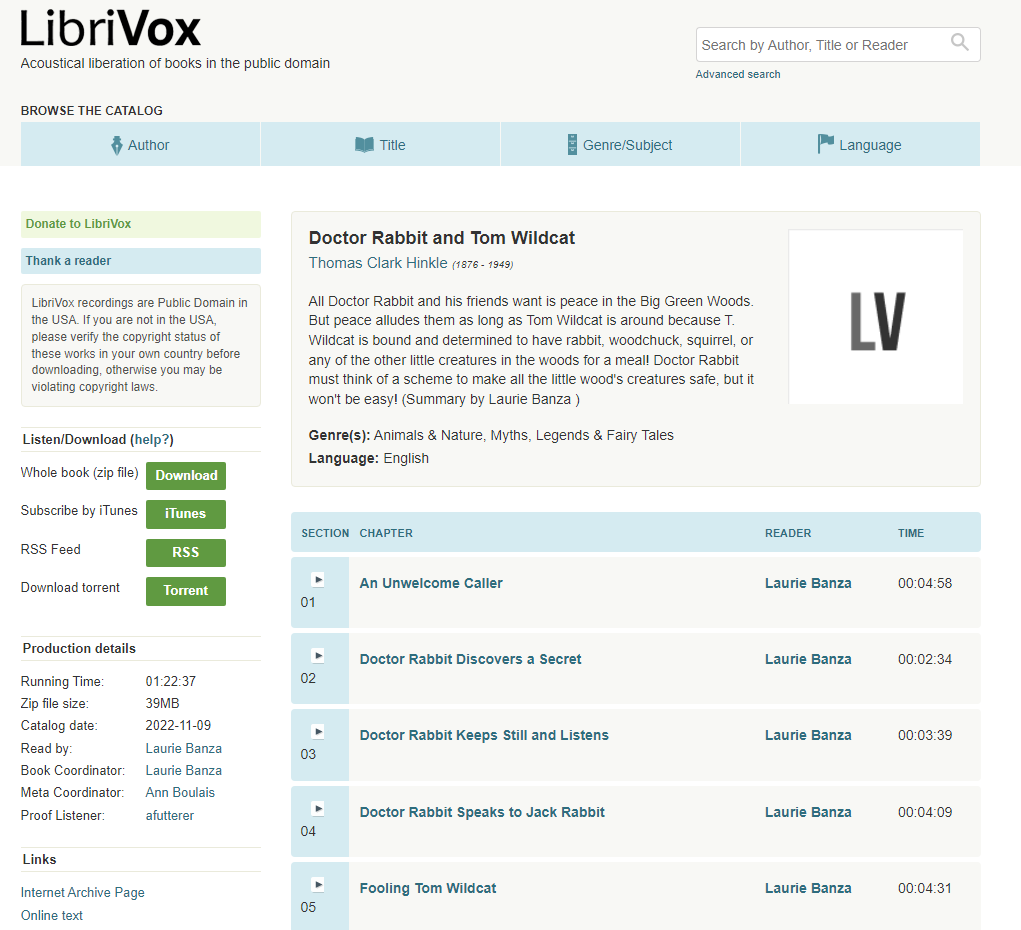
Task: Click the Torrent download button
Action: tap(186, 591)
